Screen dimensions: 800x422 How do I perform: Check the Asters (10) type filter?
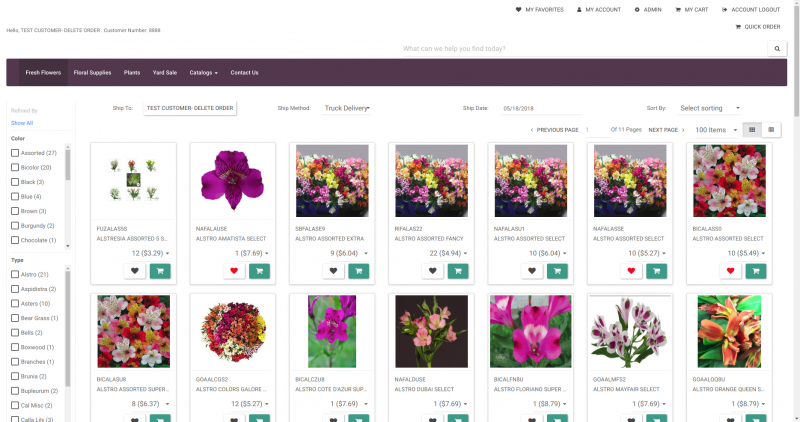[15, 303]
